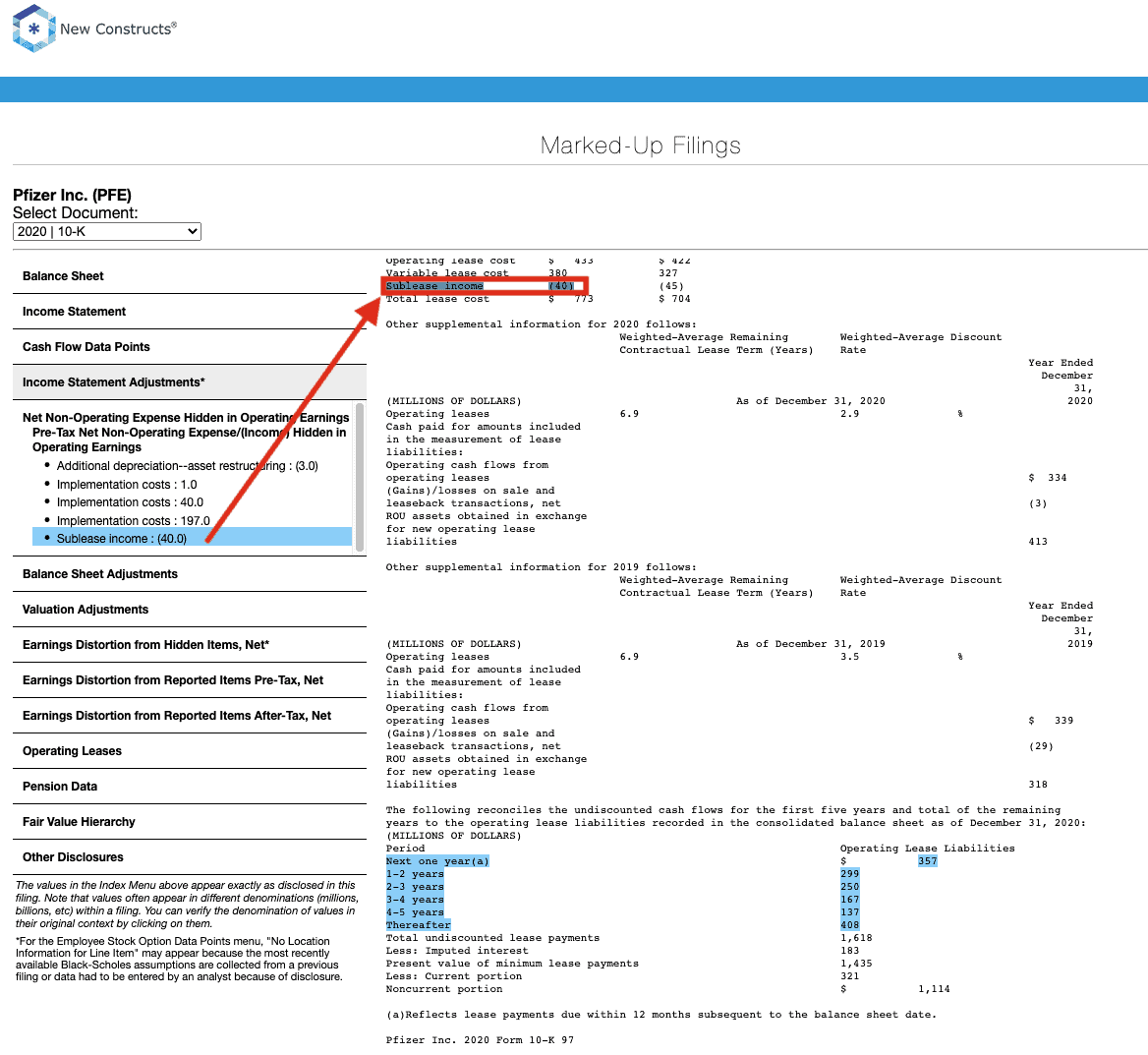The height and width of the screenshot is (1055, 1148).
Task: Click the 2019 discount rate value 3.5
Action: click(850, 657)
